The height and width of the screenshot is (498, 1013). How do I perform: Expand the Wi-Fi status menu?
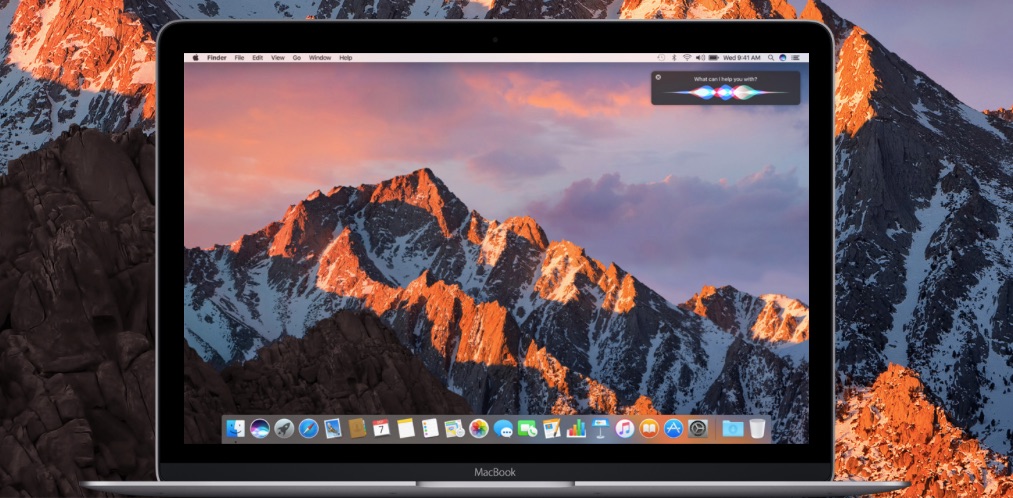coord(687,58)
